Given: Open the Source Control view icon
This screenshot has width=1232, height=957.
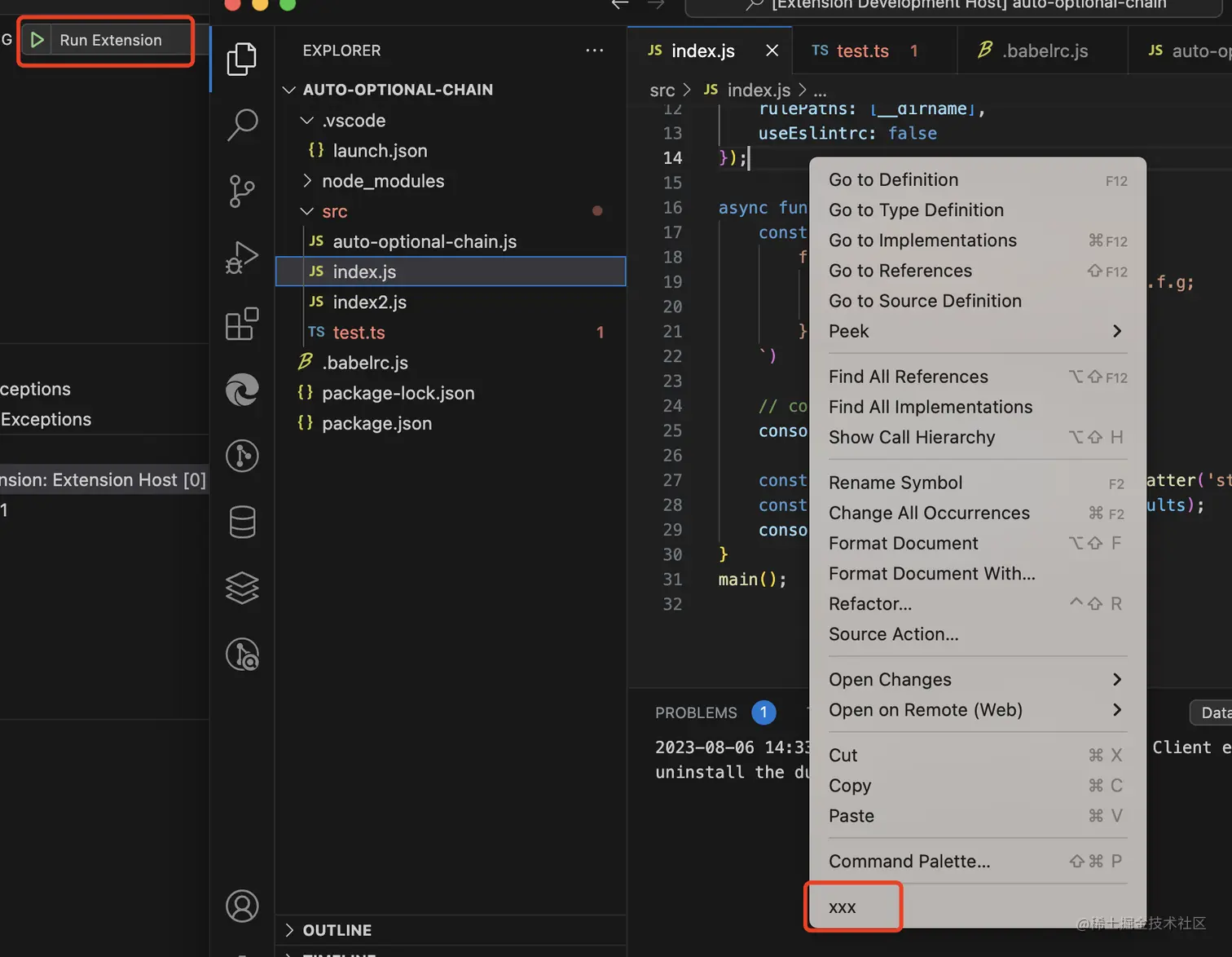Looking at the screenshot, I should pos(242,192).
